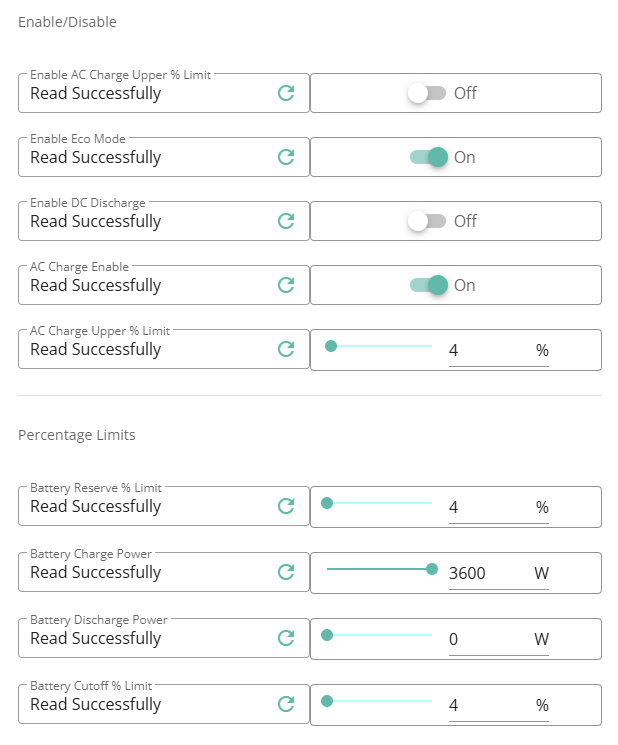Viewport: 618px width, 745px height.
Task: Enable the DC Discharge switch
Action: pyautogui.click(x=427, y=221)
